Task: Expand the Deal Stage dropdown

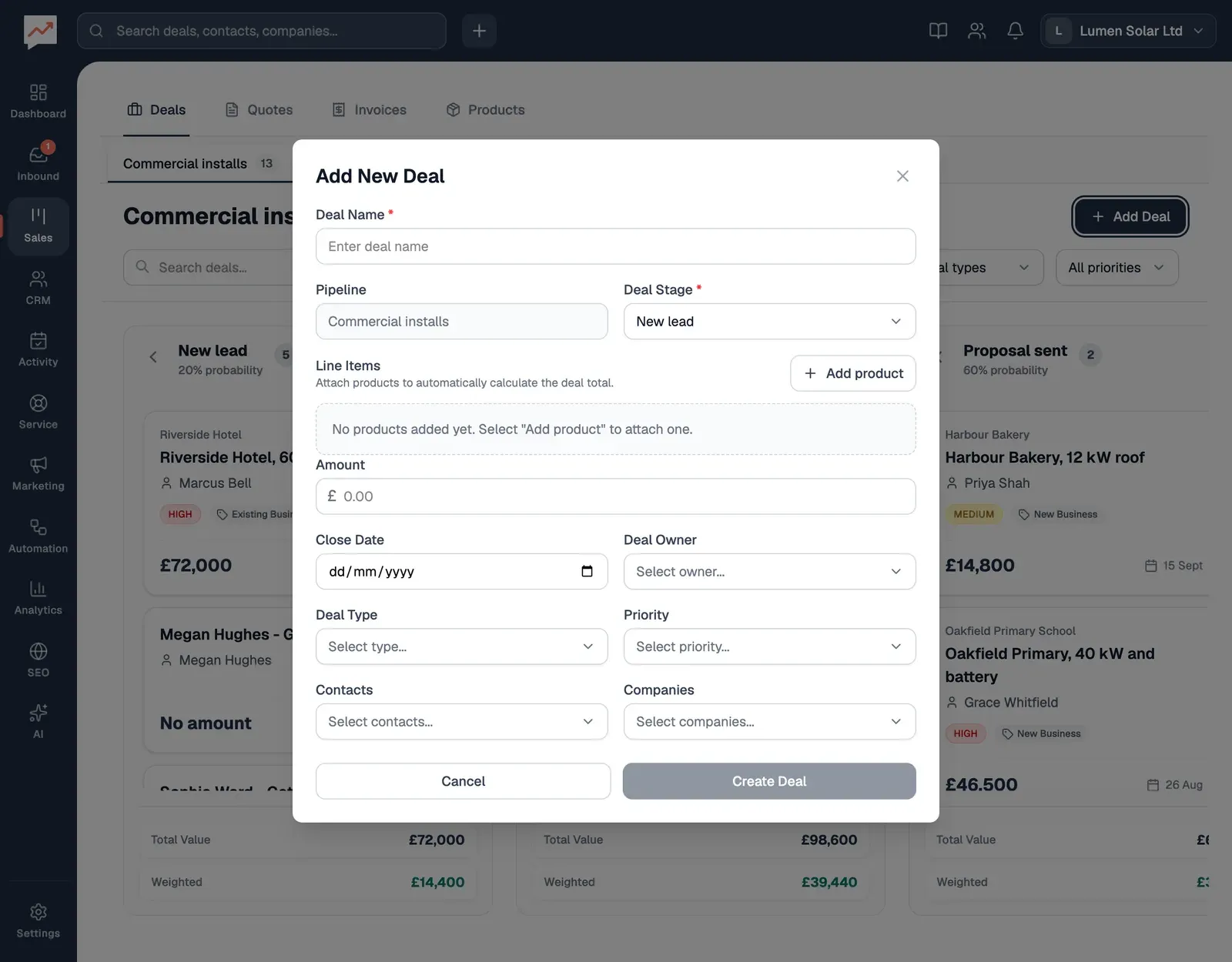Action: point(769,321)
